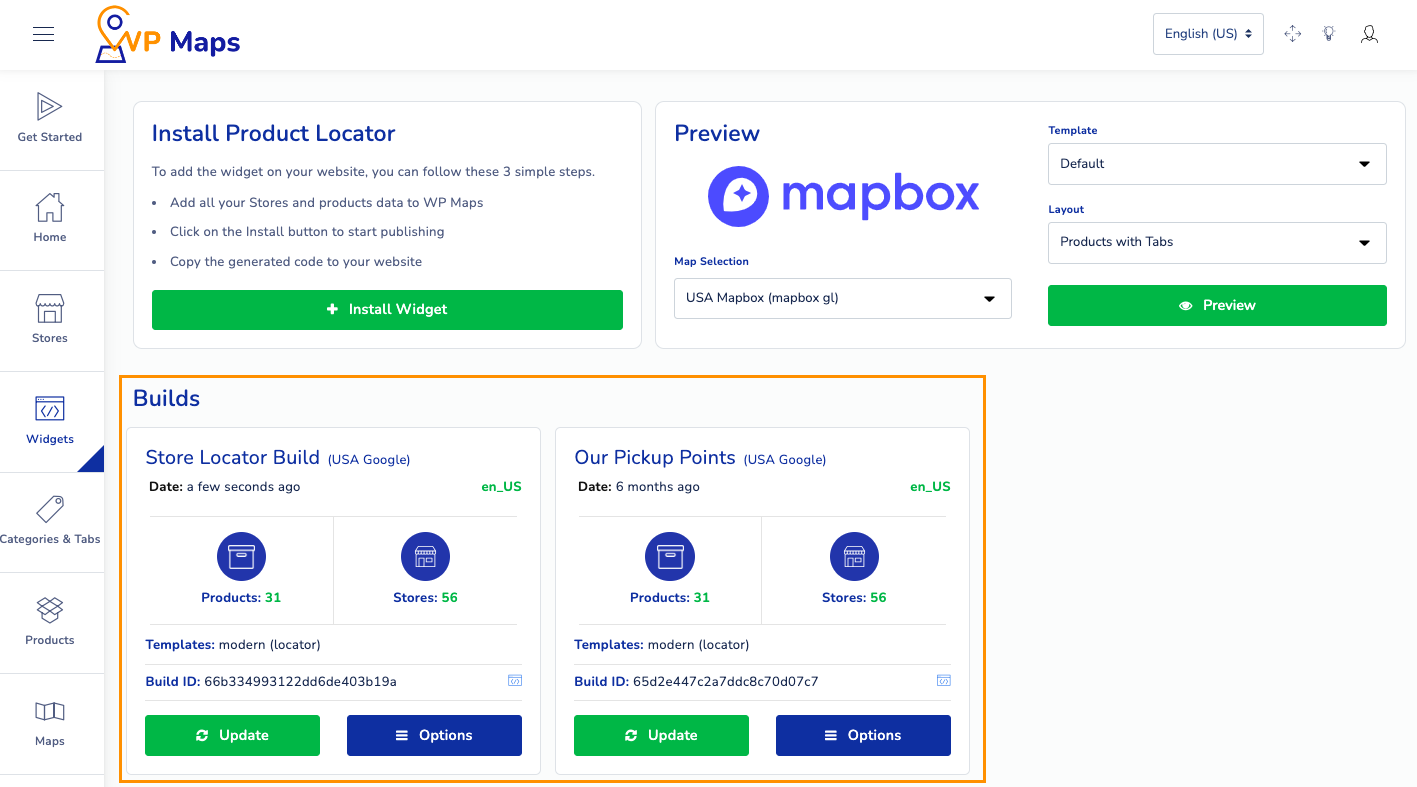Update the Our Pickup Points build
The height and width of the screenshot is (787, 1417).
661,735
